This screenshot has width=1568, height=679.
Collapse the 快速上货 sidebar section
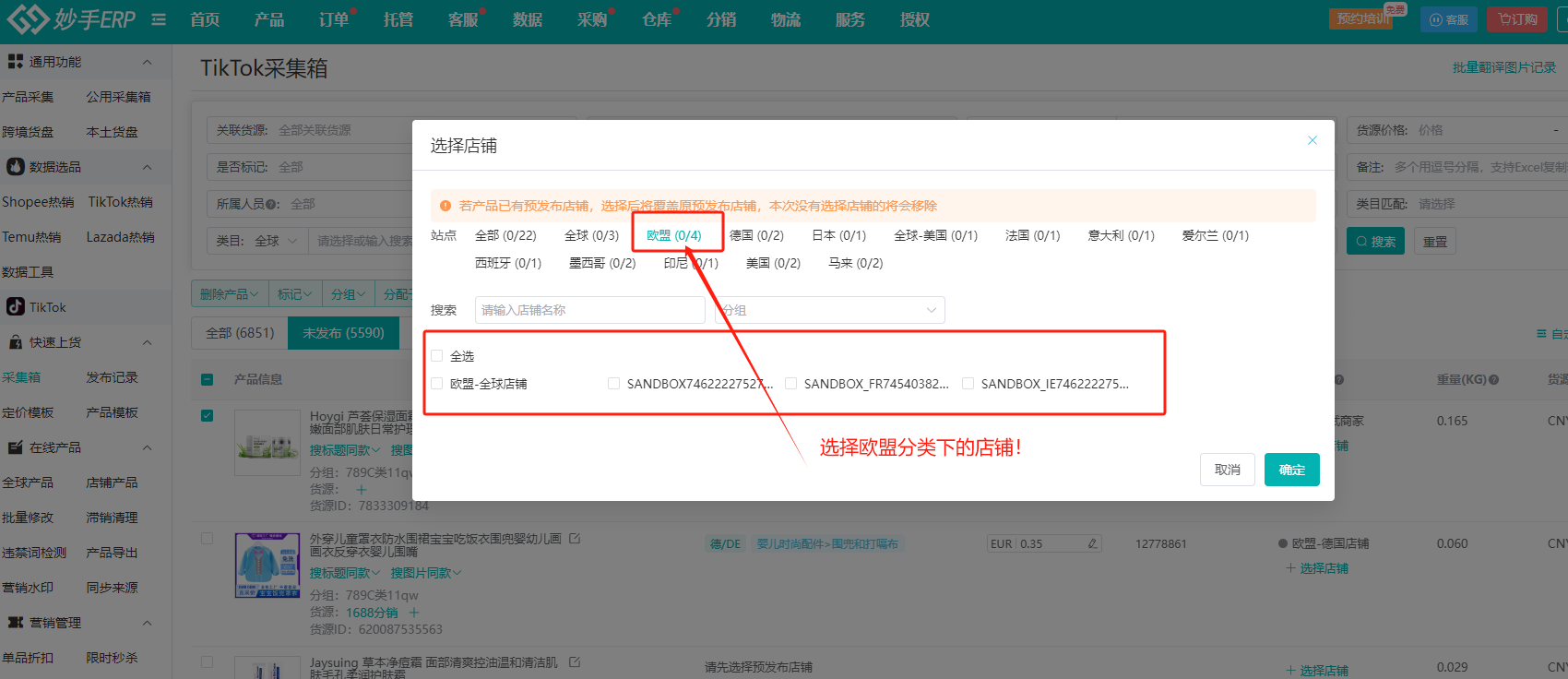(147, 342)
